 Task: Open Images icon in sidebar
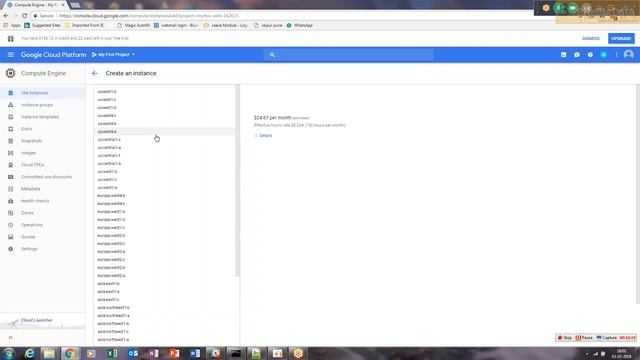coord(11,153)
